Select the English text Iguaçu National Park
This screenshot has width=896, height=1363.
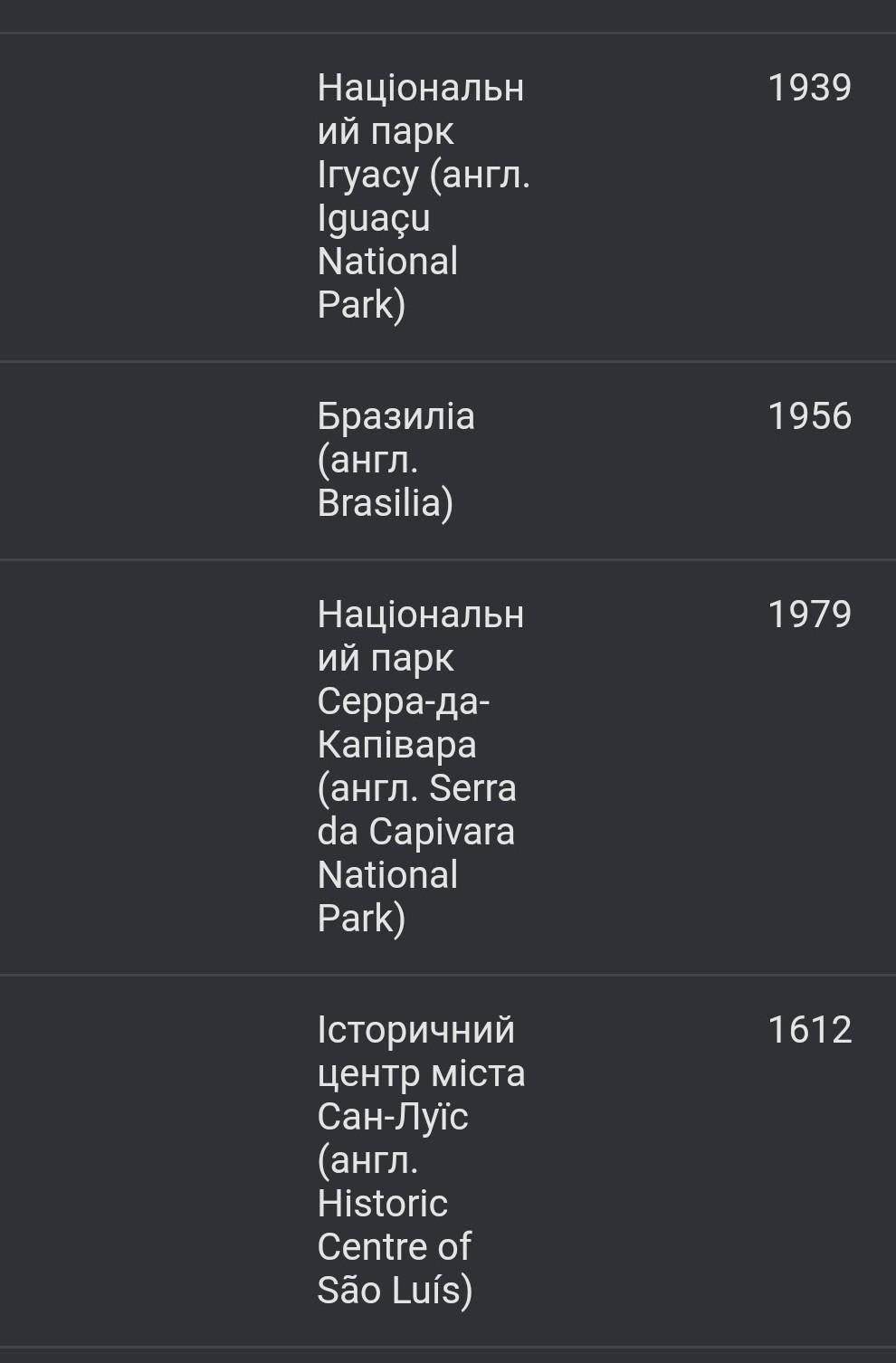(x=387, y=261)
